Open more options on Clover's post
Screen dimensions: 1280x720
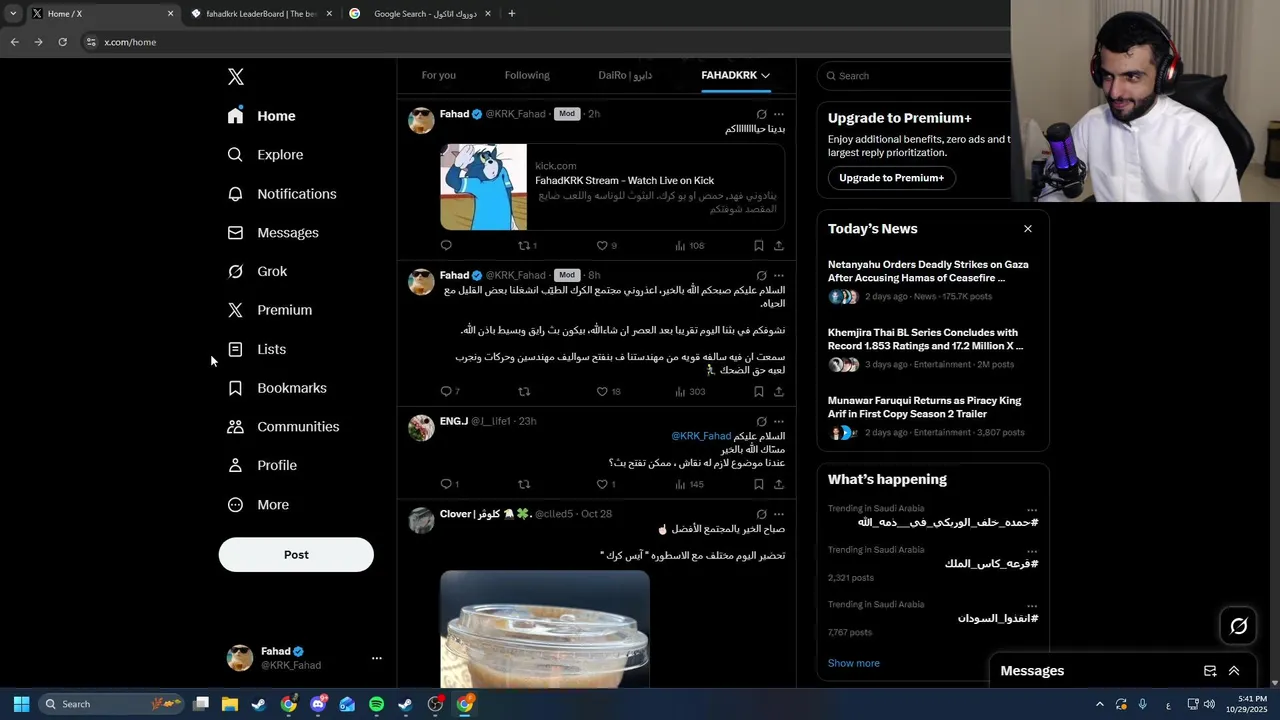[x=779, y=514]
